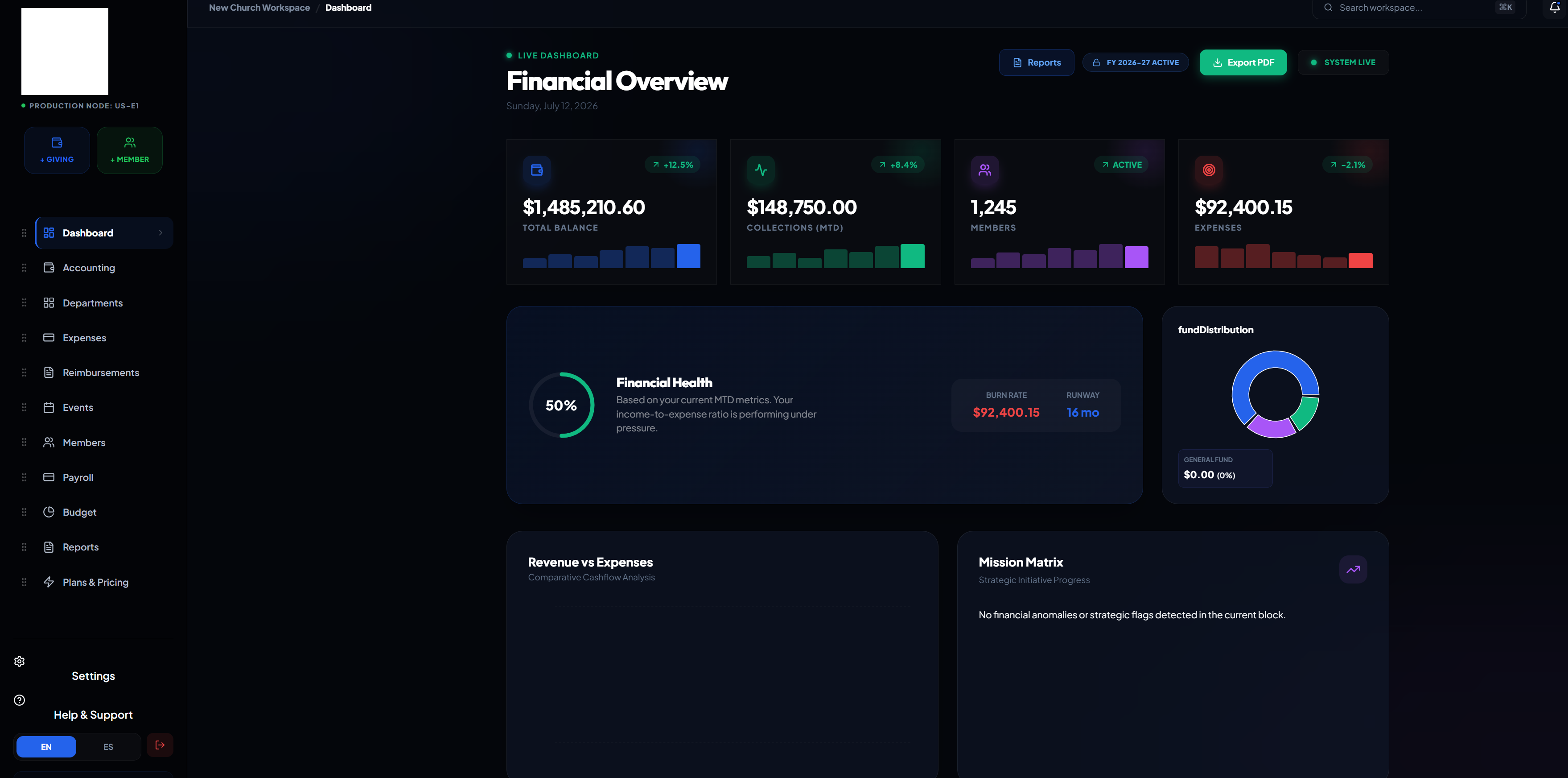Click the bright red Expenses bar

point(1360,260)
